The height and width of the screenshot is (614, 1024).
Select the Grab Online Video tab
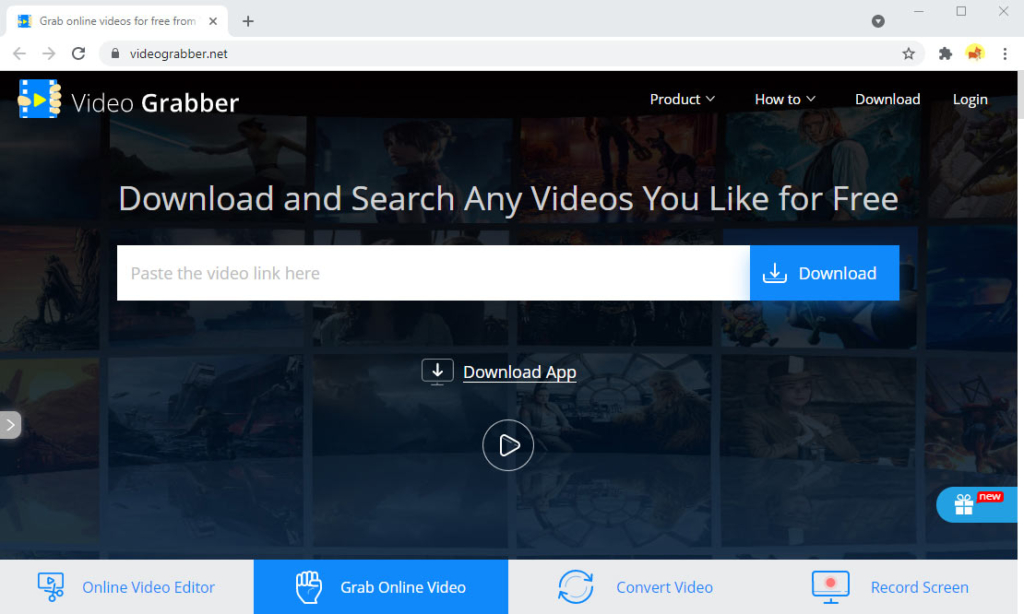[x=381, y=587]
